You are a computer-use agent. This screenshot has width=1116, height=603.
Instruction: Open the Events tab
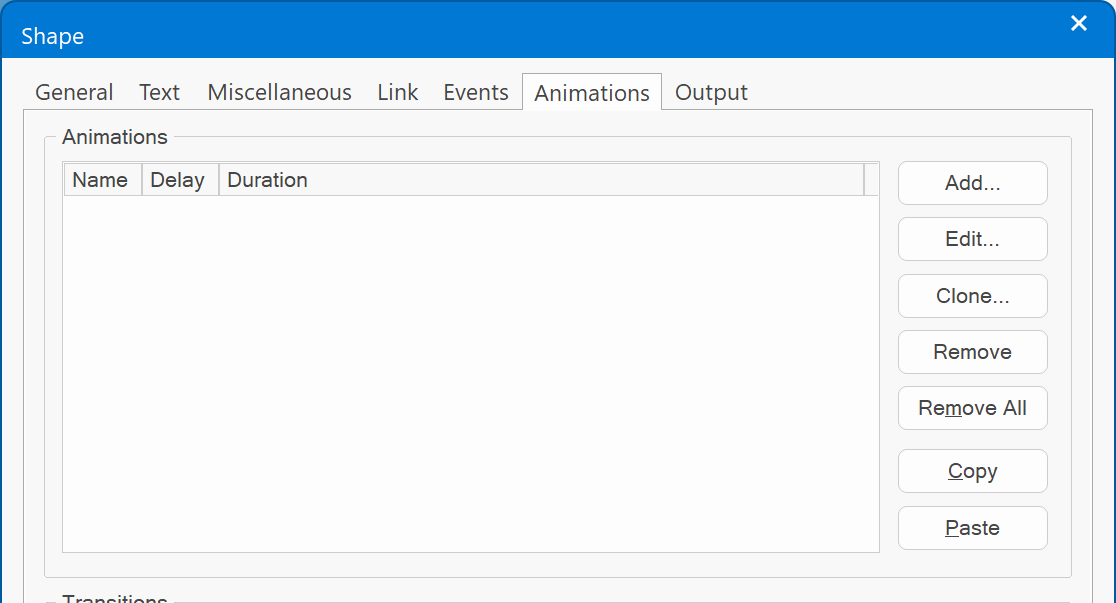tap(476, 93)
